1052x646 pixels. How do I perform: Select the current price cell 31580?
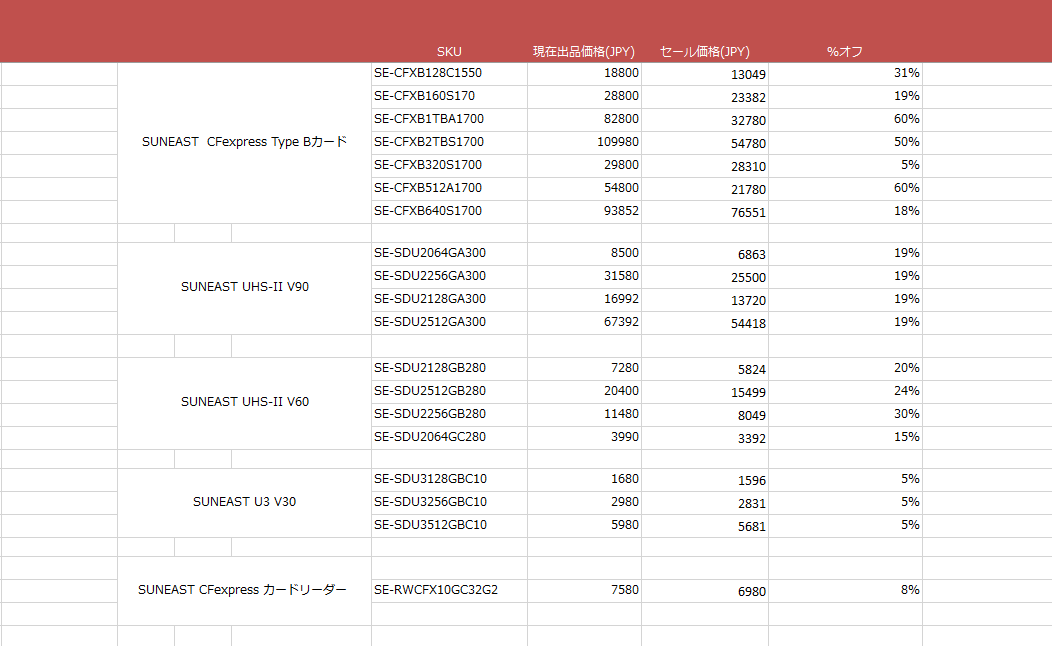[x=584, y=276]
